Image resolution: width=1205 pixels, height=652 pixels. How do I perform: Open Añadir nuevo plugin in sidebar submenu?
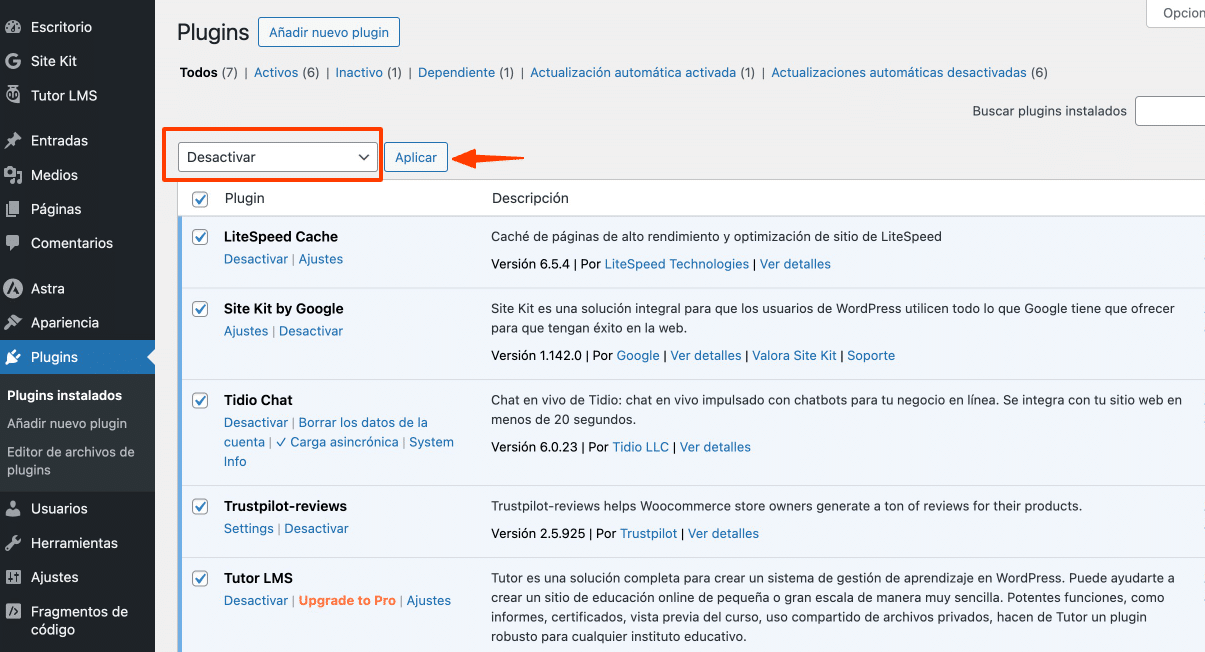click(67, 423)
